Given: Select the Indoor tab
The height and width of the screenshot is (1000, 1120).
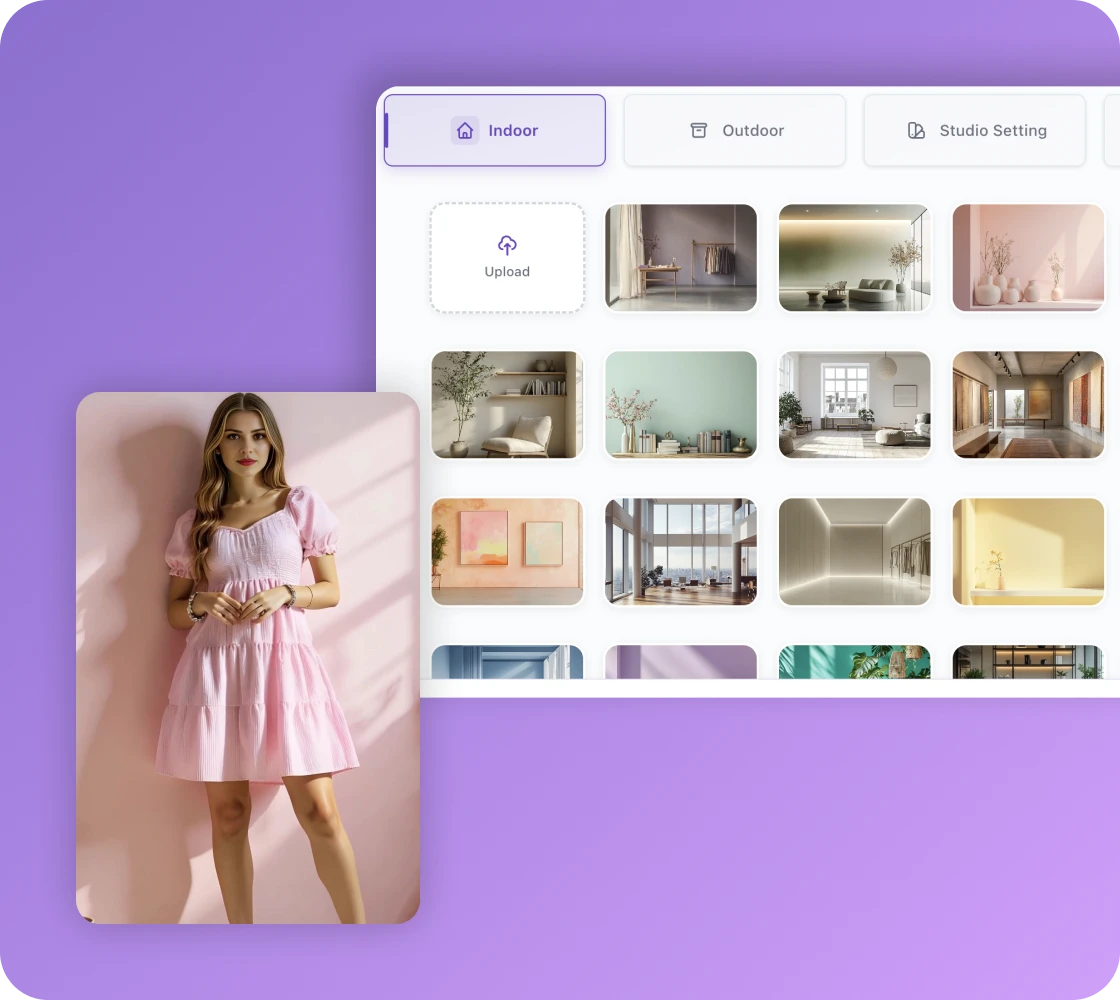Looking at the screenshot, I should (494, 130).
